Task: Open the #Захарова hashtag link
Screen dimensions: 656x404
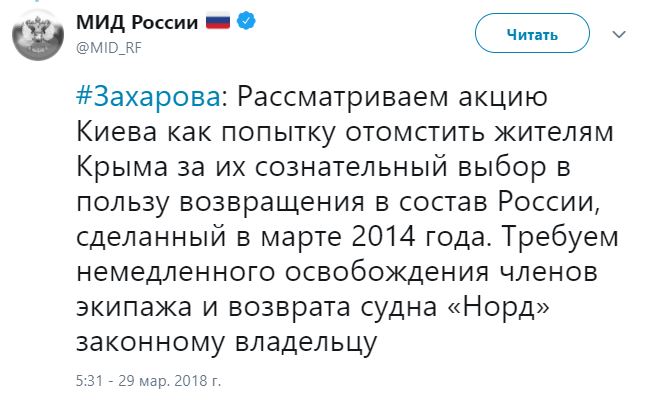Action: point(148,97)
